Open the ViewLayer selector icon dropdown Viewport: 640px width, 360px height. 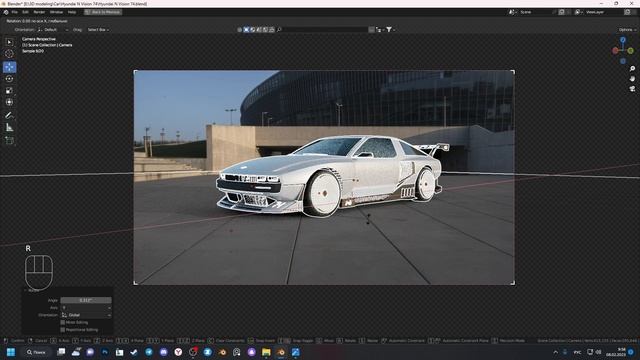click(x=578, y=12)
